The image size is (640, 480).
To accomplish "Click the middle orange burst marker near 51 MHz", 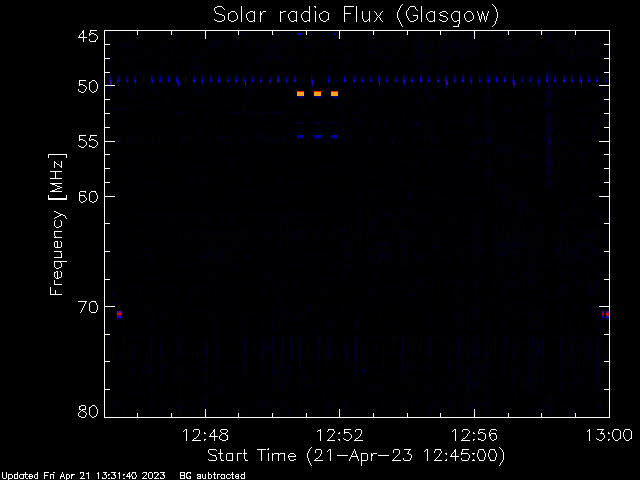I will click(x=317, y=94).
